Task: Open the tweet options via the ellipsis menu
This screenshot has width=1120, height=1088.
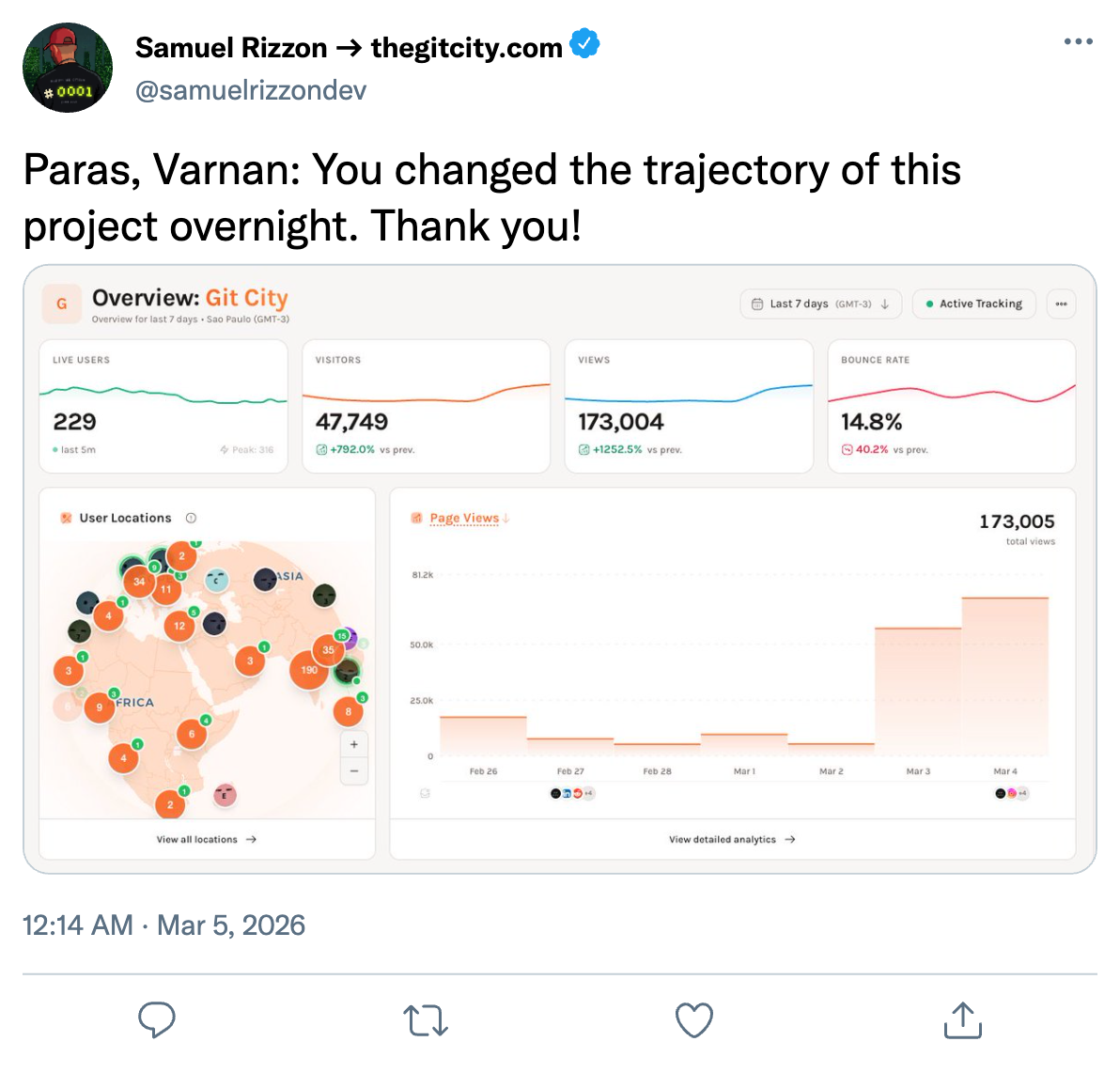Action: 1078,40
